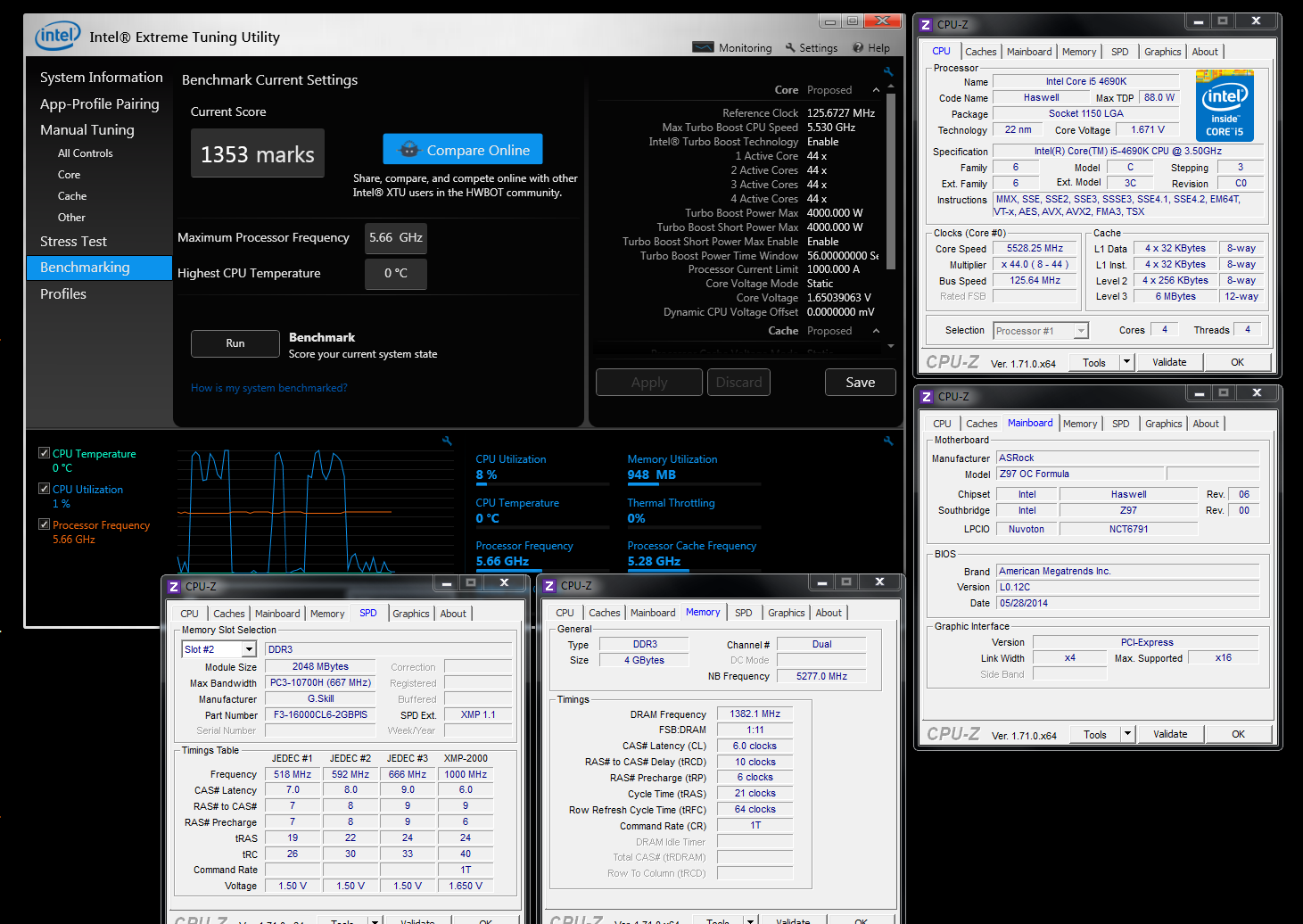Switch to Memory tab in SPD window
1303x924 pixels.
326,614
